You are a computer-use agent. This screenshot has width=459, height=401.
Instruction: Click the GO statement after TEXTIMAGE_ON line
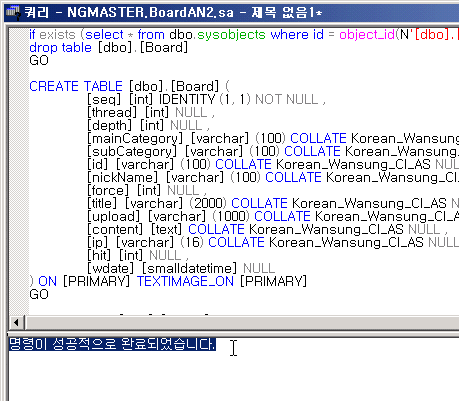point(39,294)
